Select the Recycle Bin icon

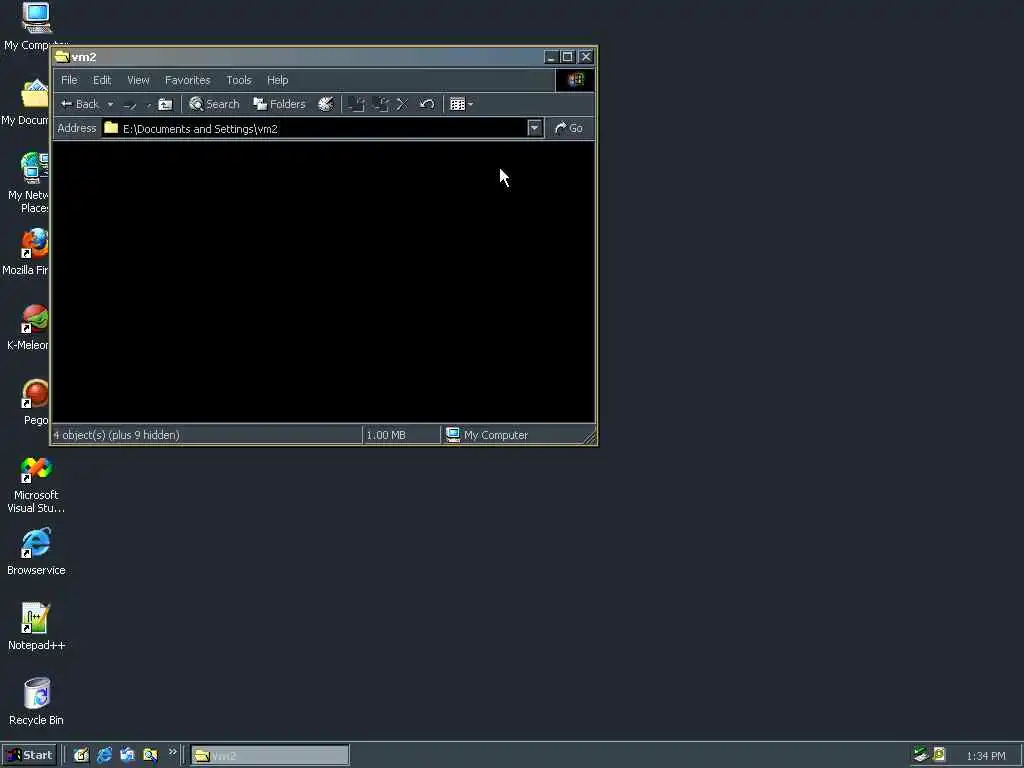pyautogui.click(x=37, y=702)
